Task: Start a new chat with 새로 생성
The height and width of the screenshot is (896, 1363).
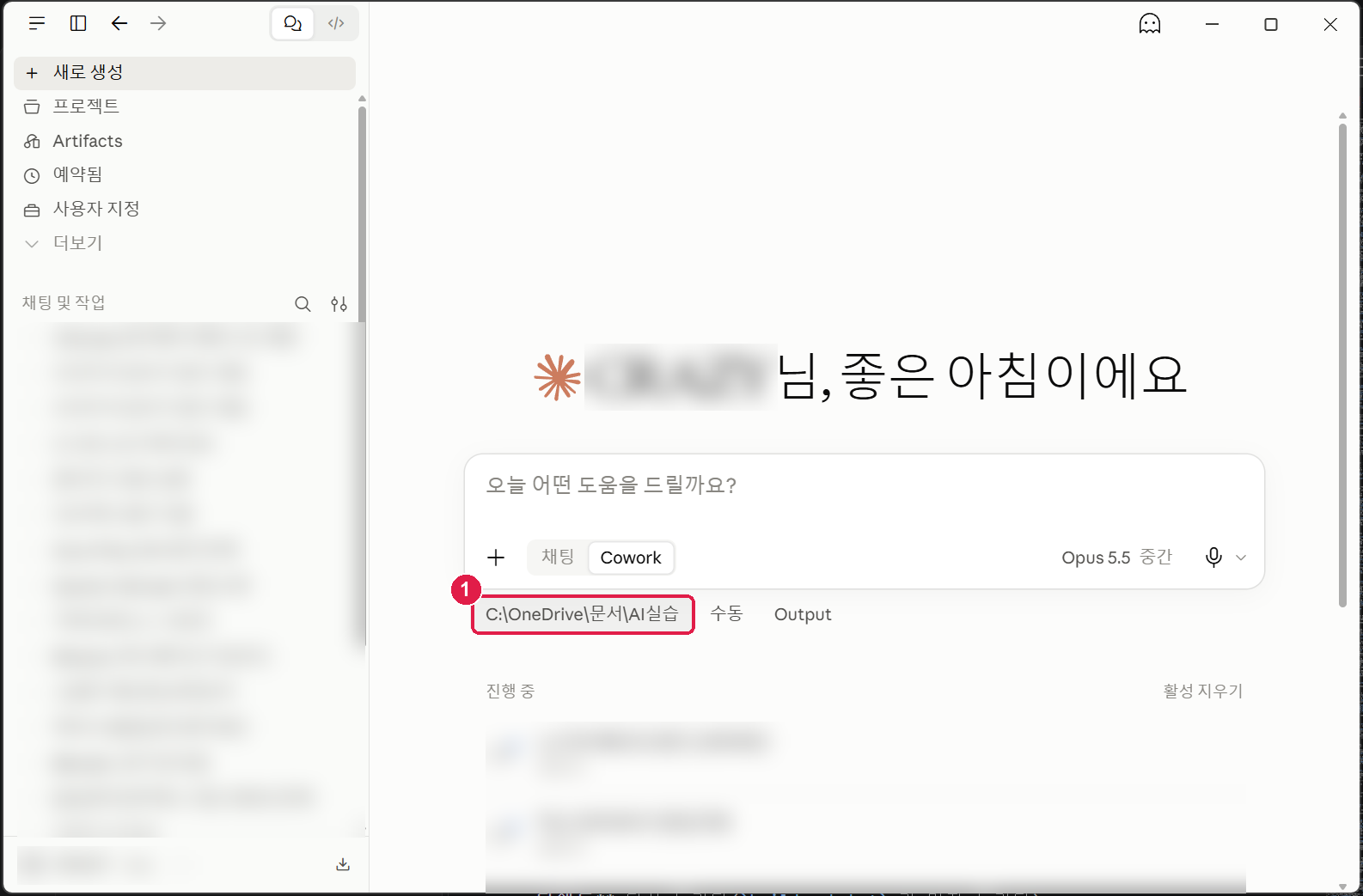Action: pos(185,73)
